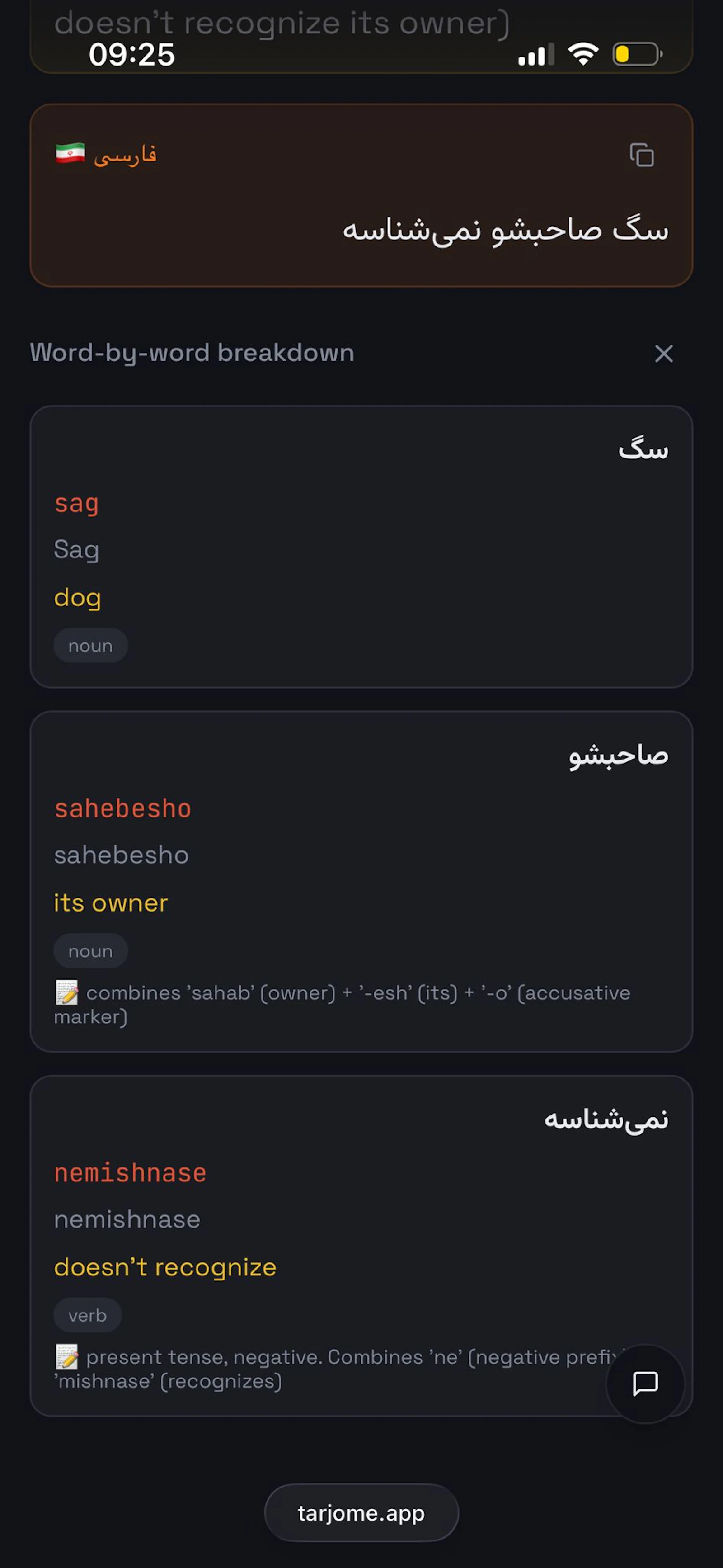723x1568 pixels.
Task: Tap the cellular signal indicator
Action: [x=534, y=54]
